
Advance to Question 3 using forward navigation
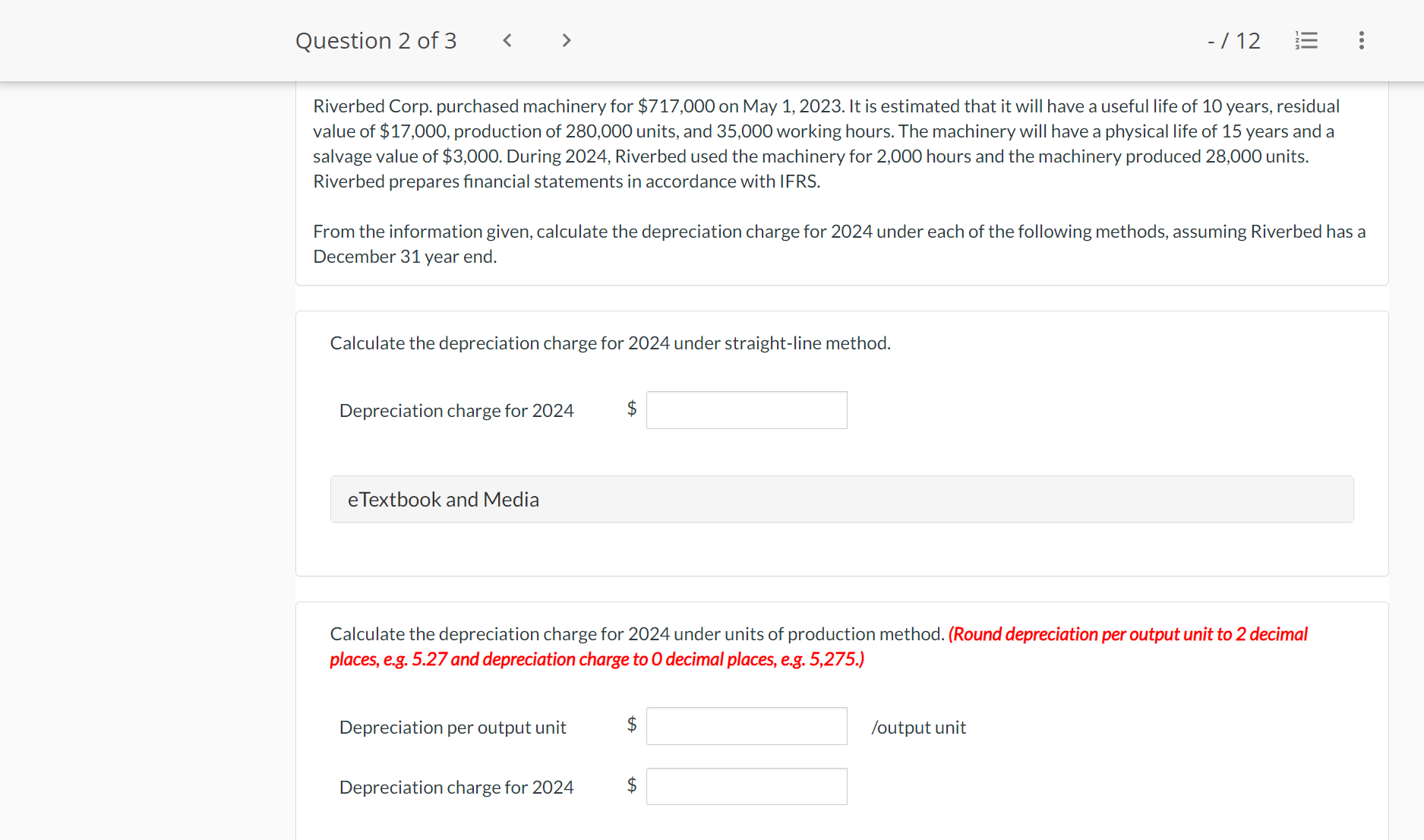[566, 40]
